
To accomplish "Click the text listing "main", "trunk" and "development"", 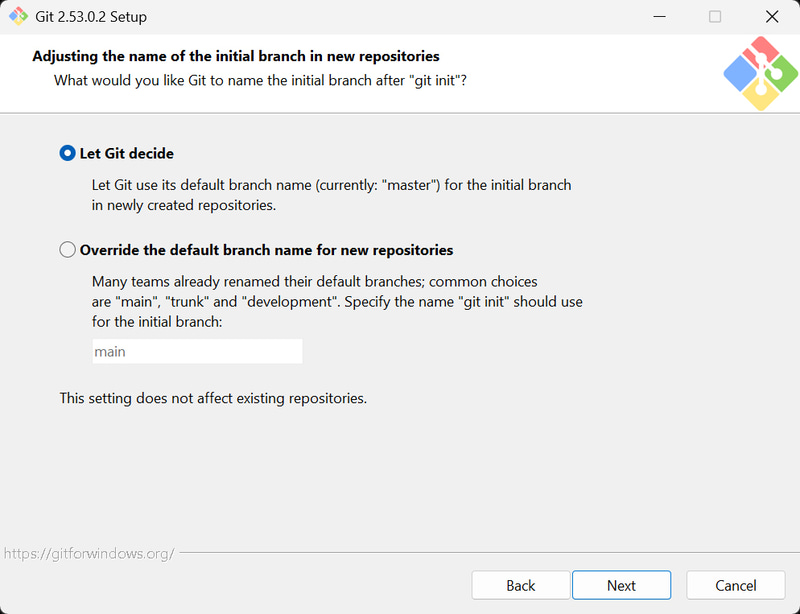I will coord(337,301).
